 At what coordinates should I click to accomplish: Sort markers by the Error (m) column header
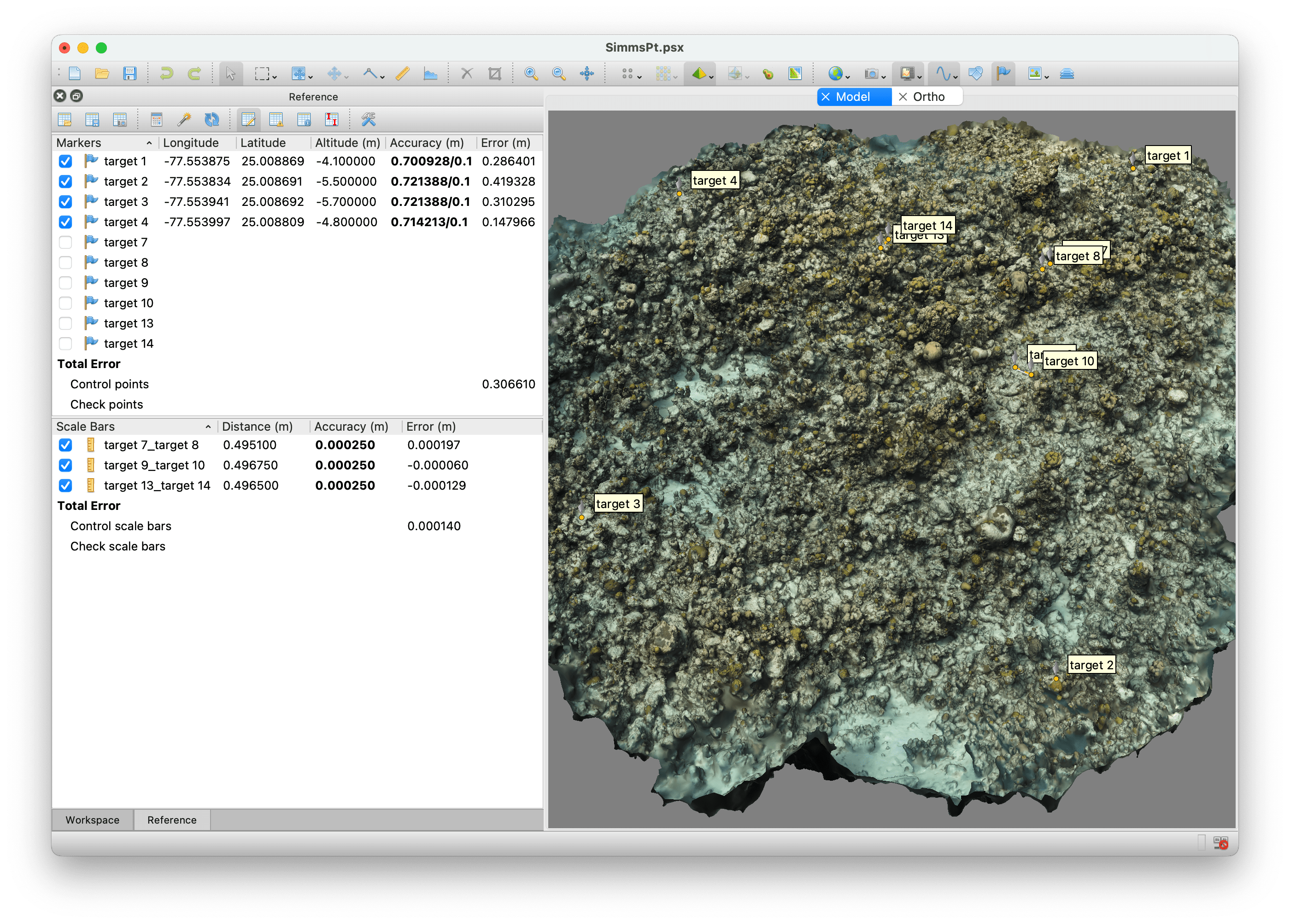(x=505, y=143)
